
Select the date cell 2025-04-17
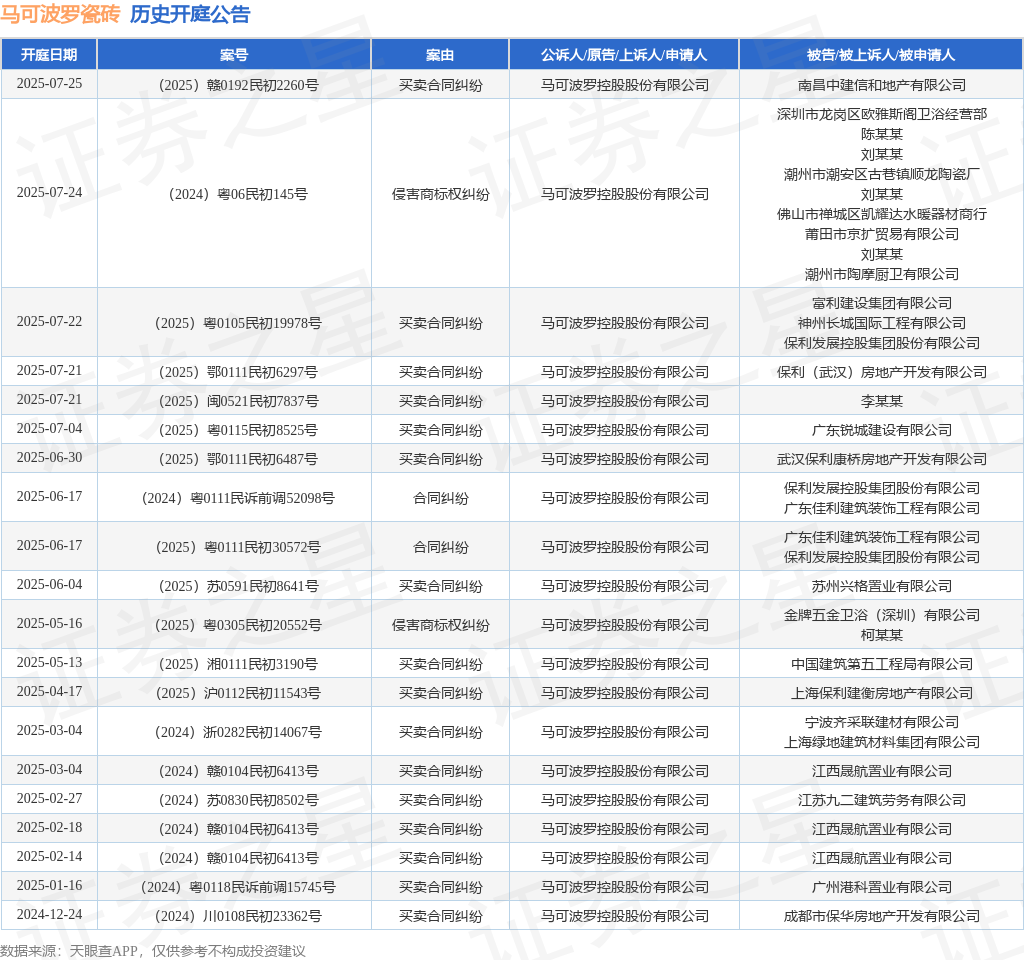pyautogui.click(x=50, y=692)
